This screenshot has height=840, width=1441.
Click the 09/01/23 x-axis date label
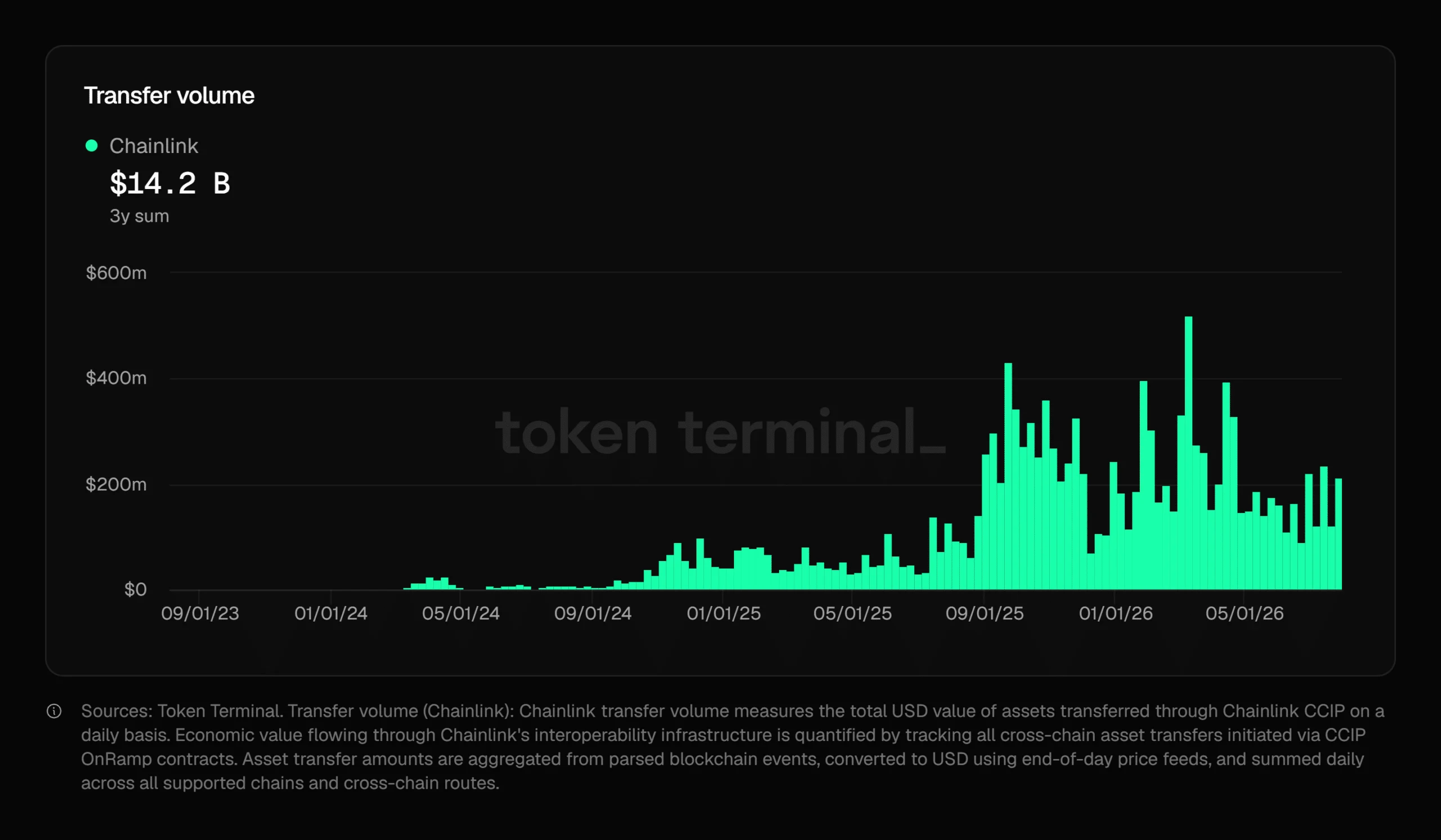[200, 613]
